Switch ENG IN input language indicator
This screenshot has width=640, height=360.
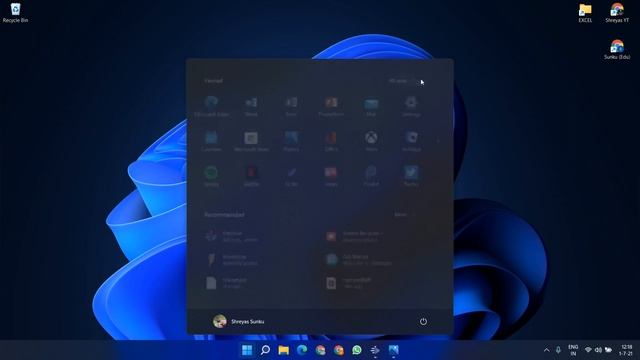(573, 350)
